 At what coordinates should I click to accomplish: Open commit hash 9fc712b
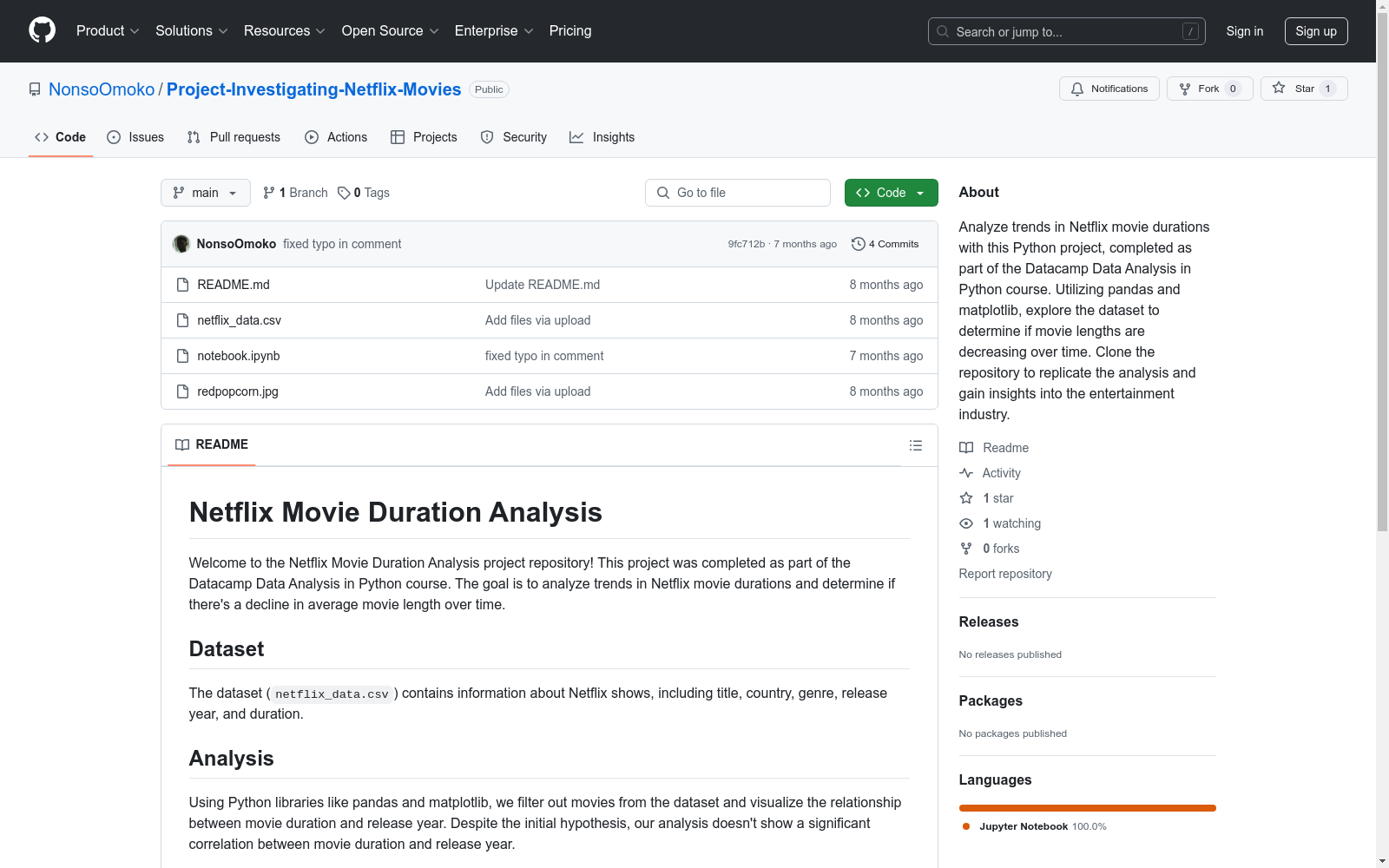point(747,244)
